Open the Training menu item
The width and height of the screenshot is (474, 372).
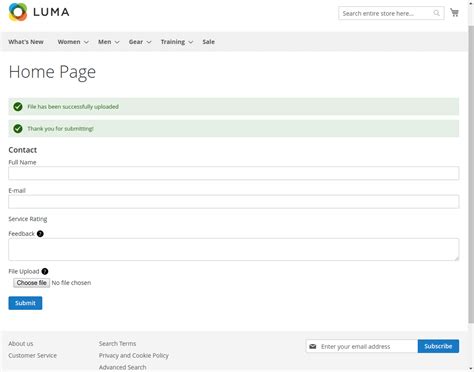173,42
